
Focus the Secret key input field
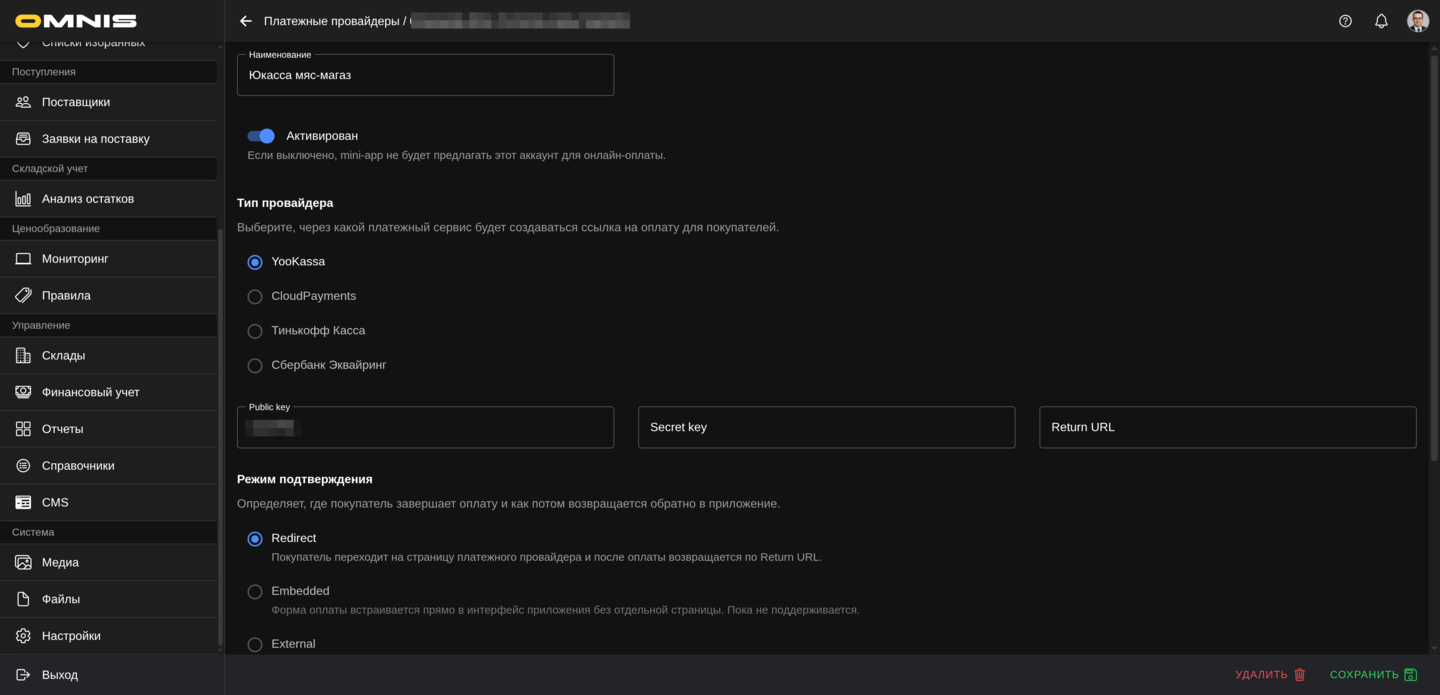point(826,427)
